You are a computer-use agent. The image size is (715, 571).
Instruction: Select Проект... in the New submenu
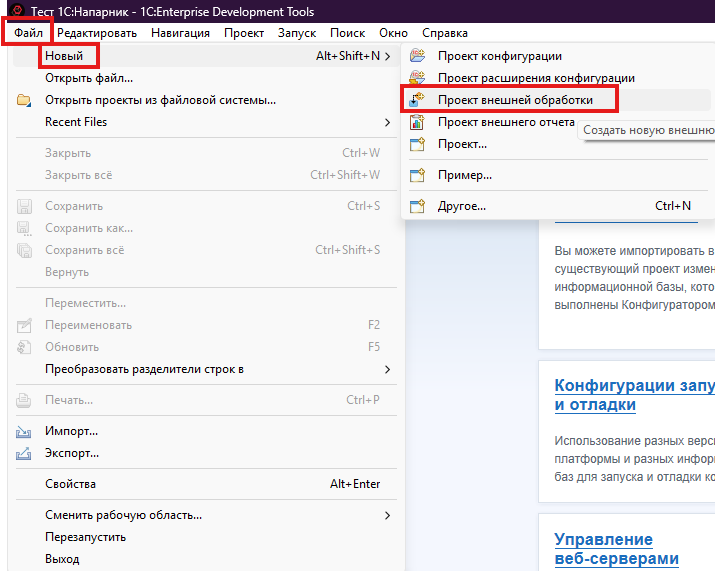pyautogui.click(x=558, y=144)
